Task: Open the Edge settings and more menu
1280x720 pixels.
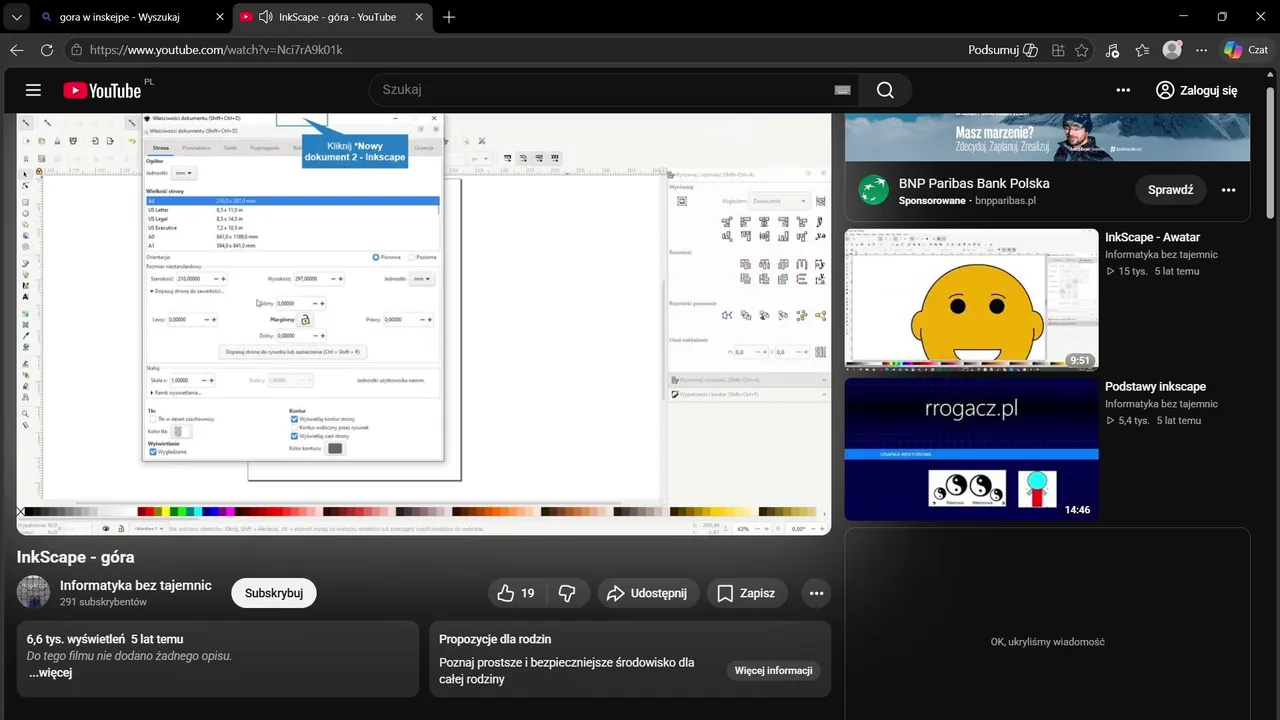Action: (1202, 50)
